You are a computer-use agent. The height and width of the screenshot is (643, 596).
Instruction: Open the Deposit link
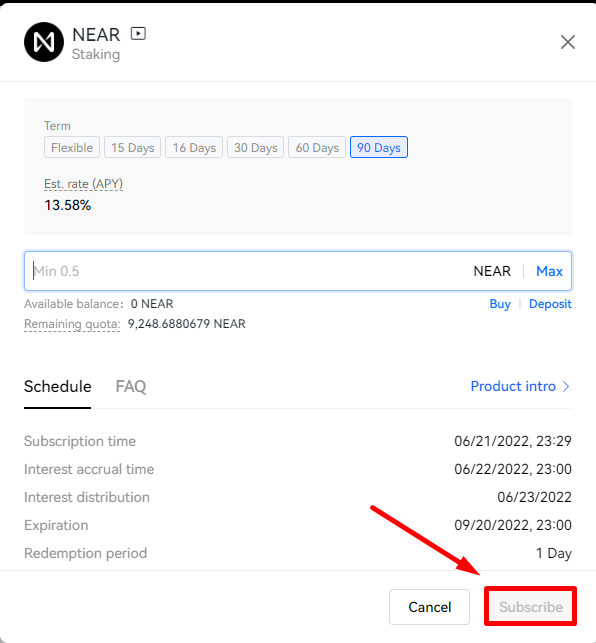click(x=550, y=304)
